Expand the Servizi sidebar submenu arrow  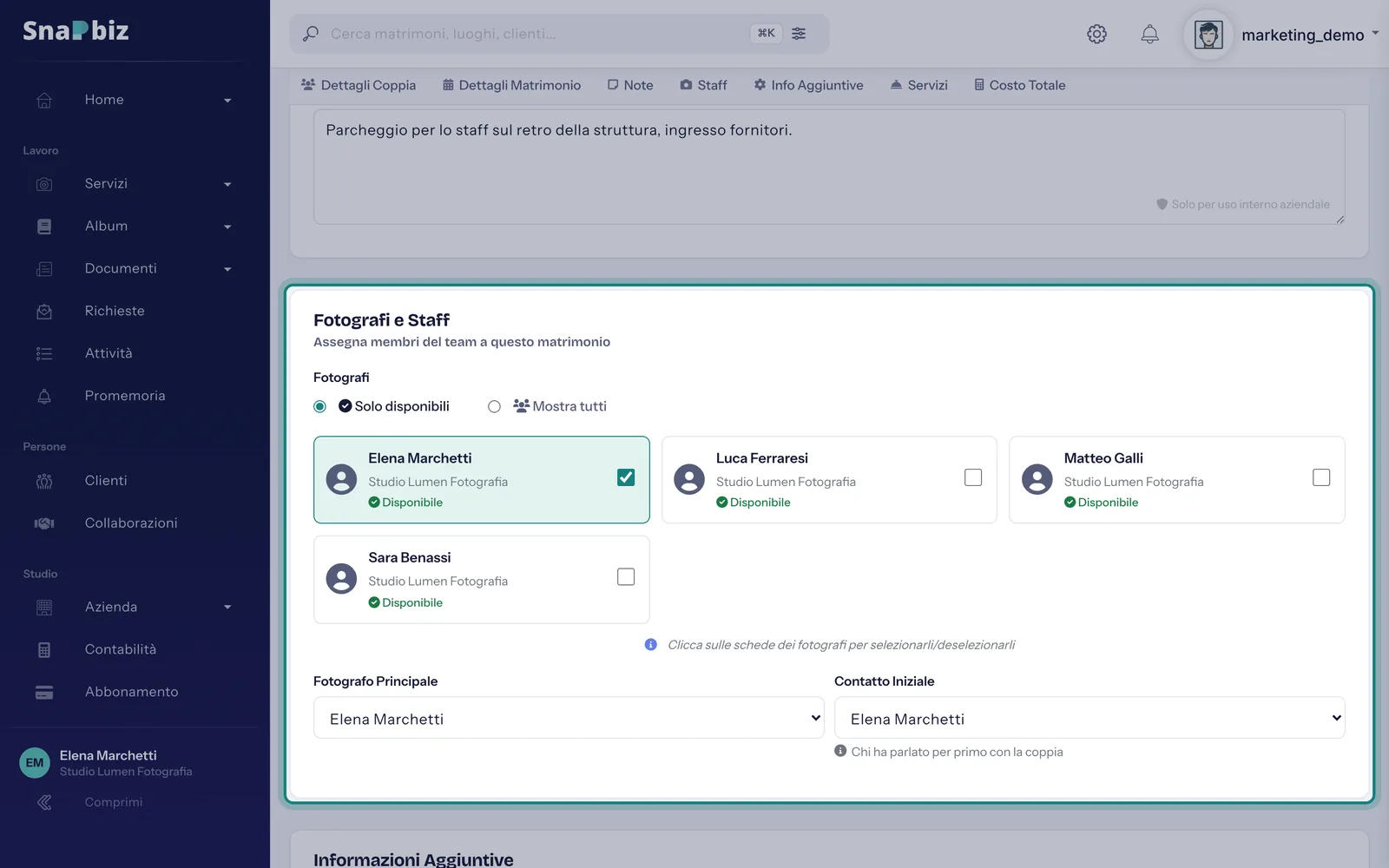tap(227, 185)
